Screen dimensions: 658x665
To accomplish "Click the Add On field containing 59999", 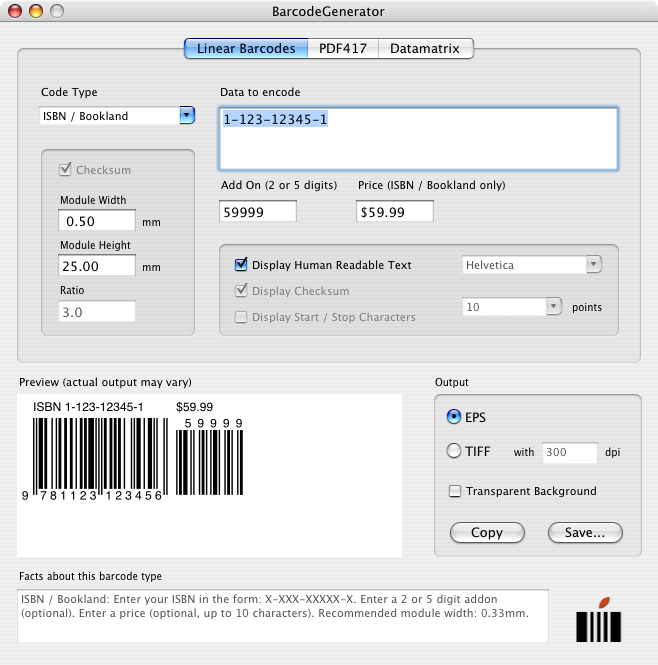I will click(258, 211).
